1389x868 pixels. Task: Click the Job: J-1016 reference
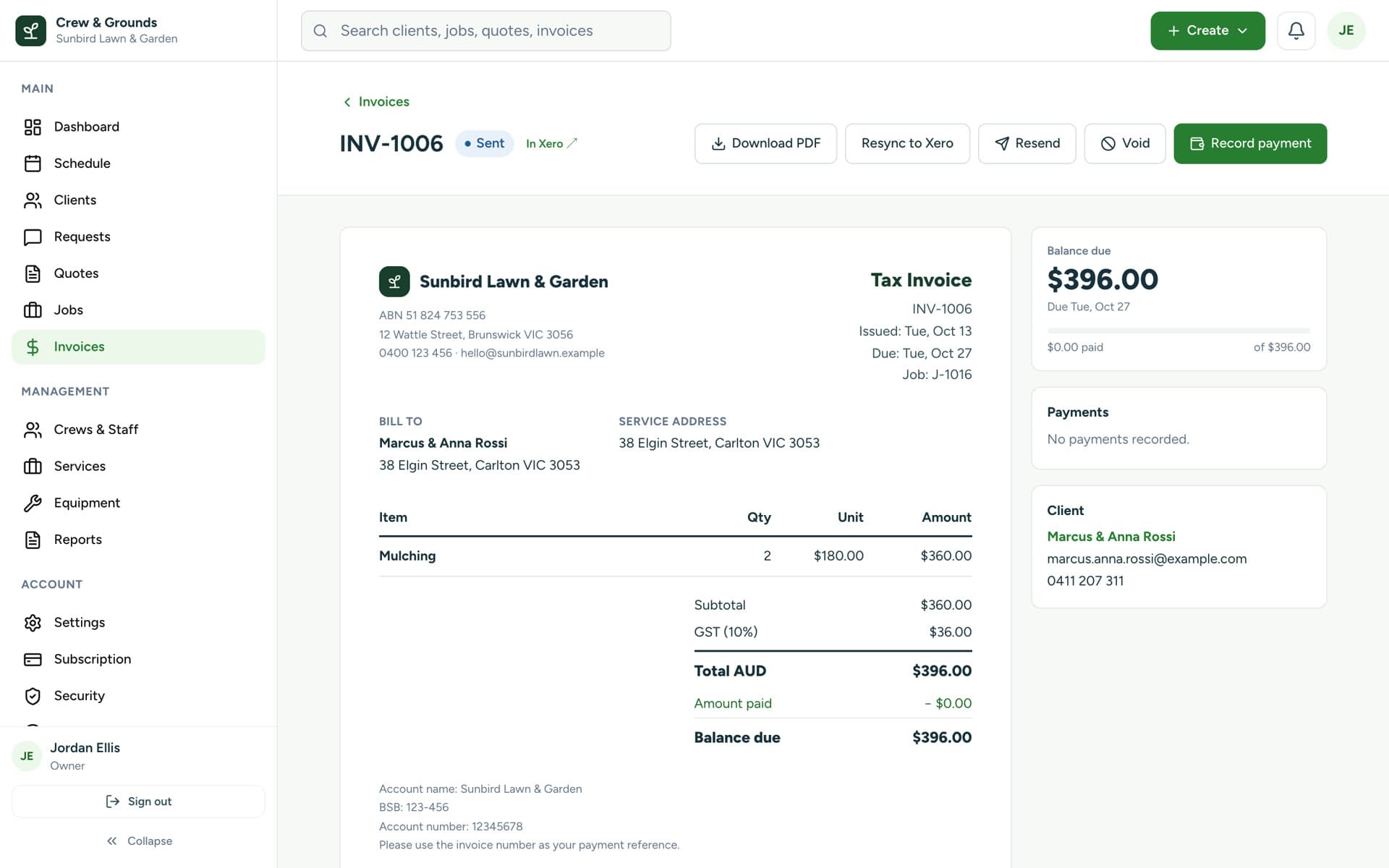937,375
